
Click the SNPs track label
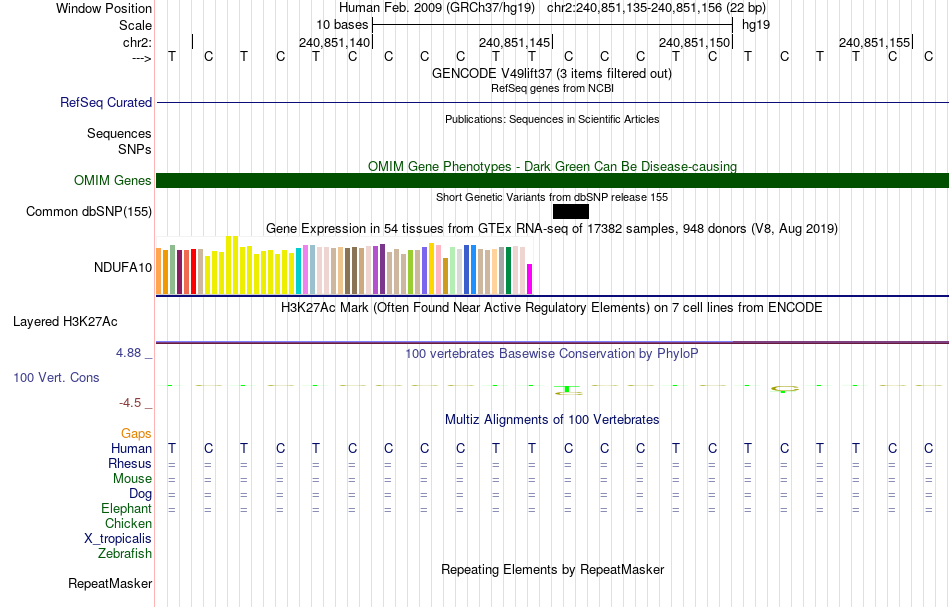(x=135, y=149)
